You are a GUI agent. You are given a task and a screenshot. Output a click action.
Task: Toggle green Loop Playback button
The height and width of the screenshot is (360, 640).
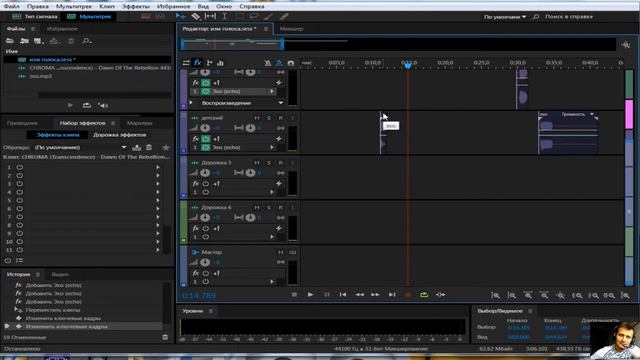(424, 294)
